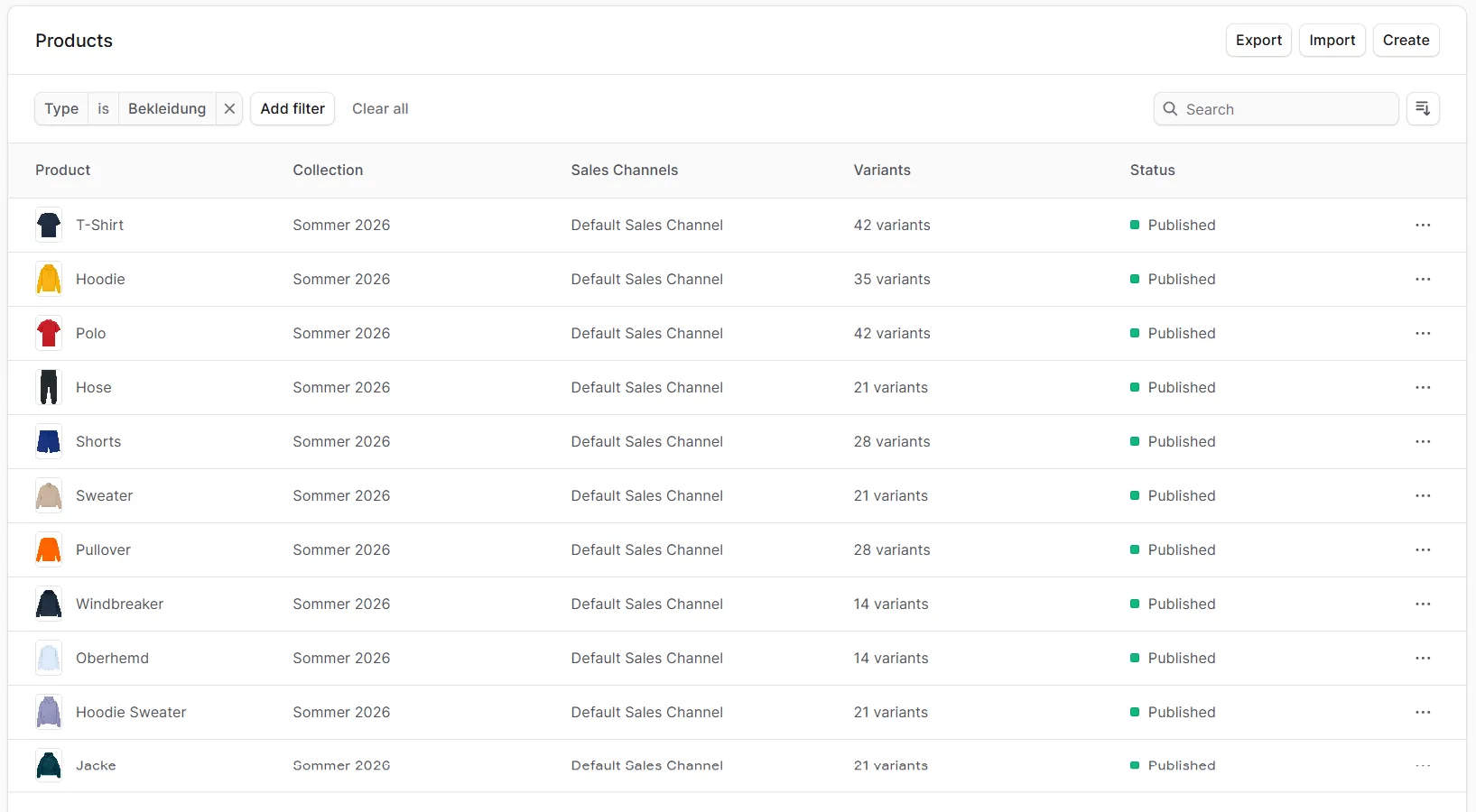Open row actions menu for Oberhemd product
Image resolution: width=1476 pixels, height=812 pixels.
1423,659
